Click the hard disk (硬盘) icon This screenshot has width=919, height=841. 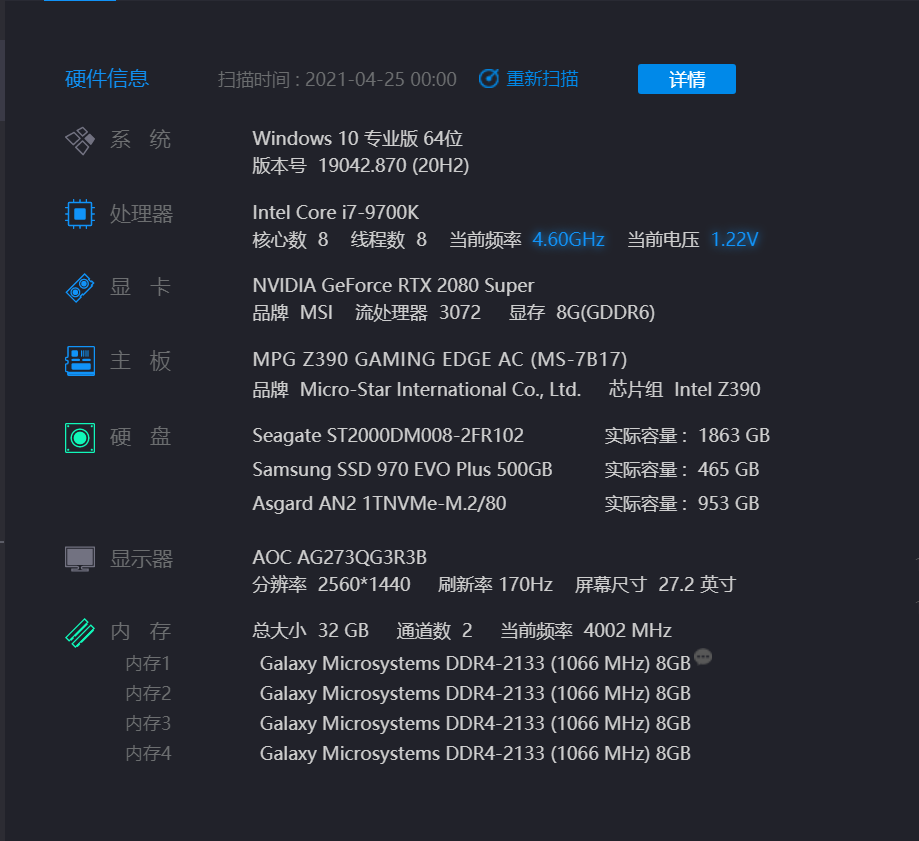coord(80,437)
